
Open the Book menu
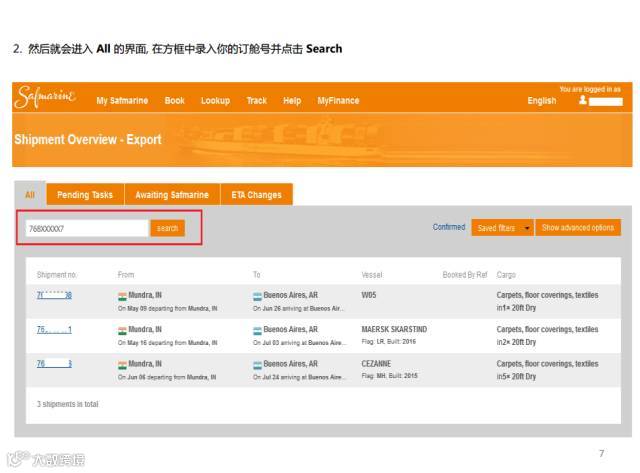coord(175,100)
